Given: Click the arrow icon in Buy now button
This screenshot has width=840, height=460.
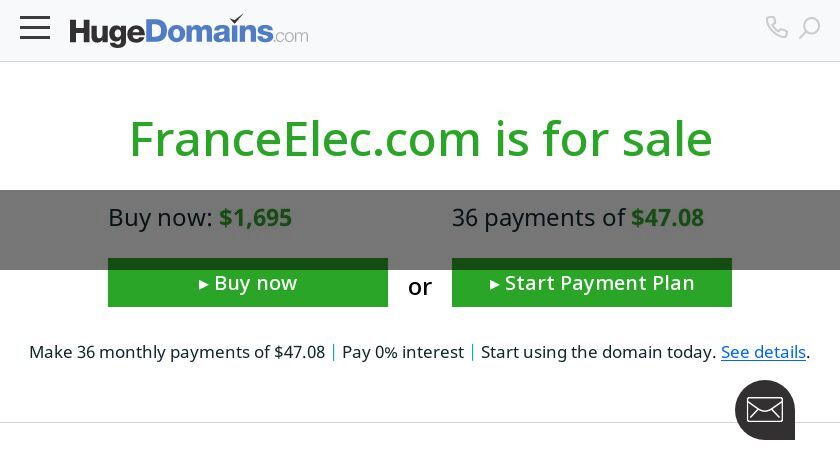Looking at the screenshot, I should (x=204, y=284).
